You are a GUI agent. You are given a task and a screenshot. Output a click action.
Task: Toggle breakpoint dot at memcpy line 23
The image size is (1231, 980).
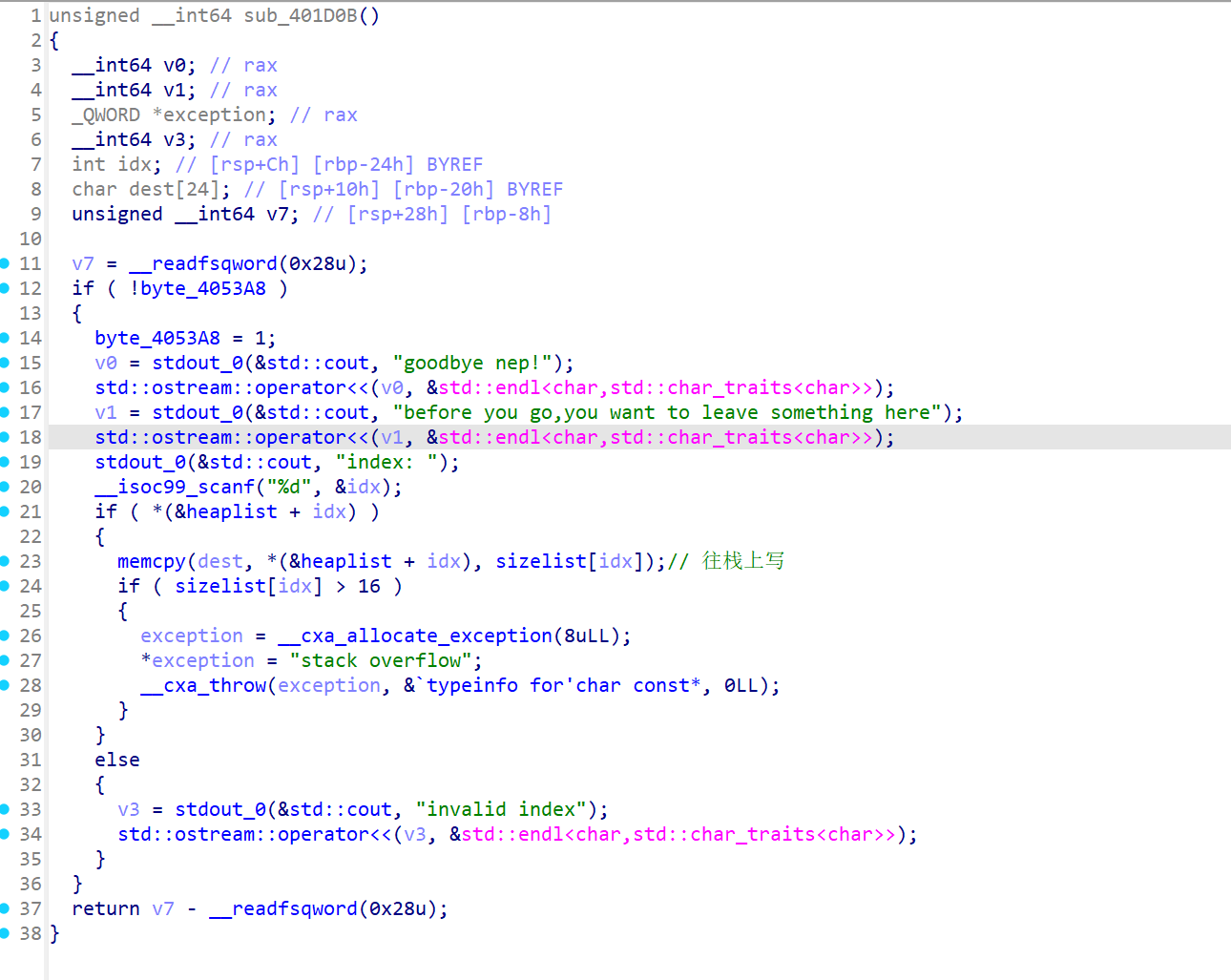point(5,560)
